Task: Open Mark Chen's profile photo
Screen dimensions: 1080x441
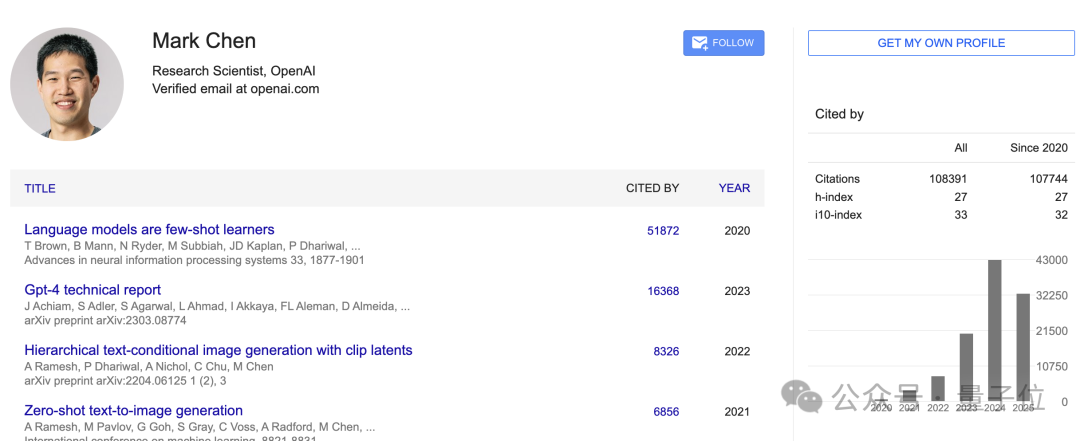Action: [x=67, y=84]
